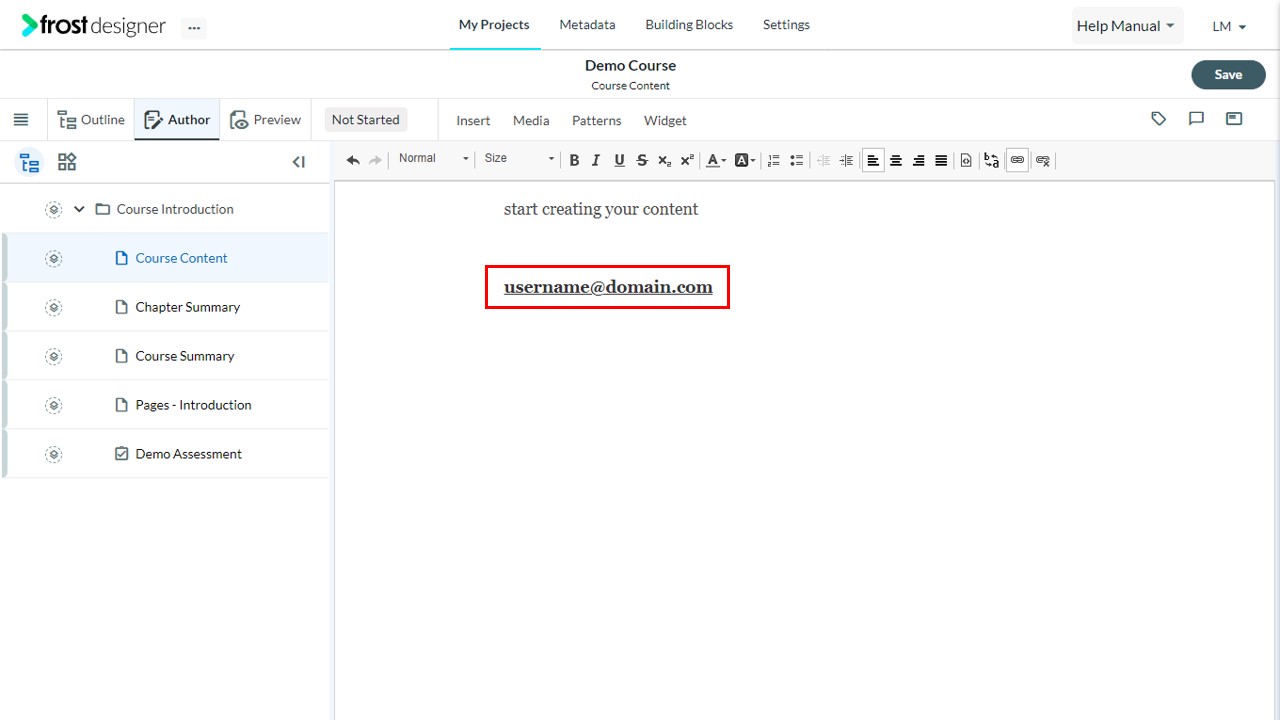Open the text color picker
Screen dimensions: 1280x720
click(x=716, y=160)
